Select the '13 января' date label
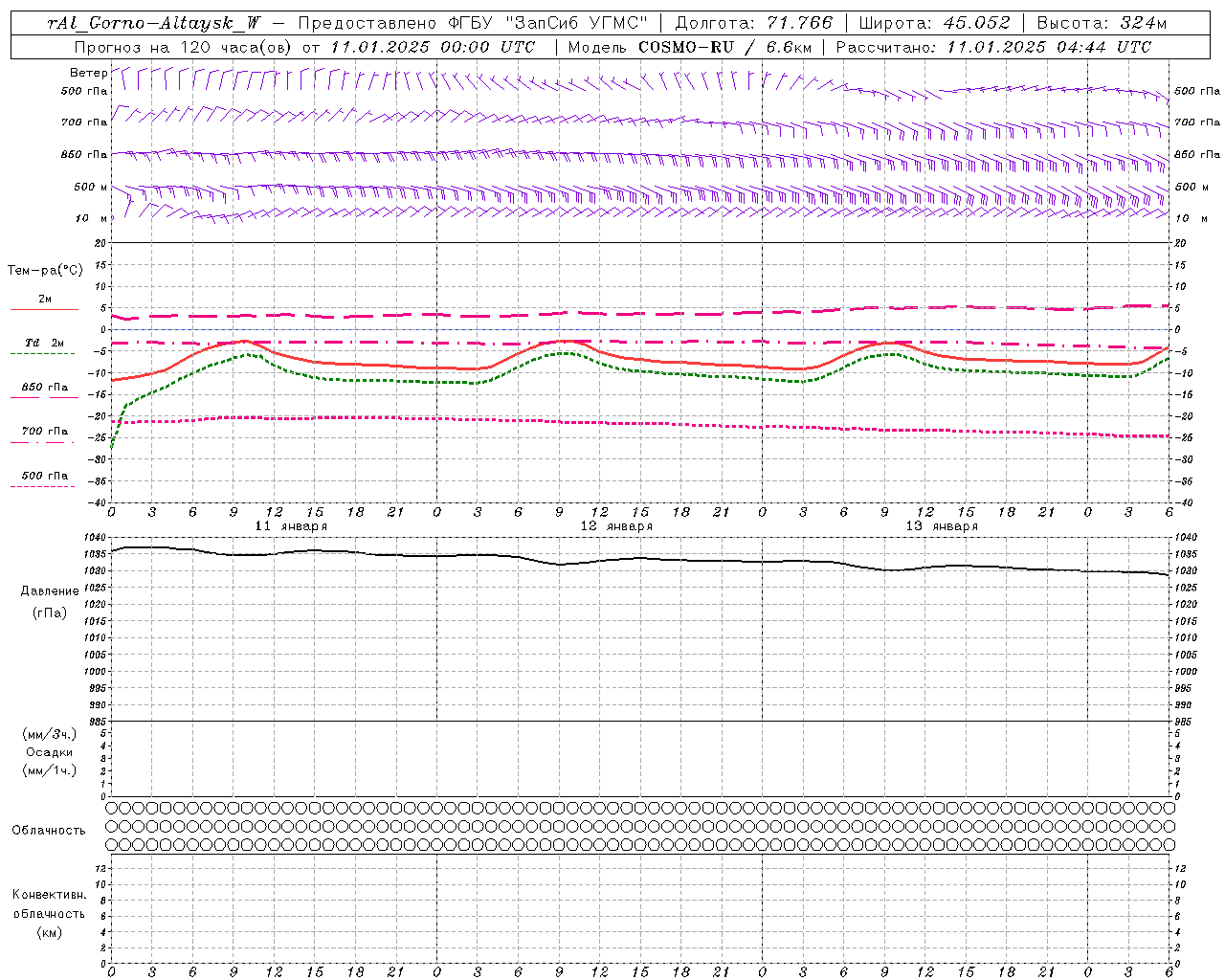1225x980 pixels. coord(942,526)
